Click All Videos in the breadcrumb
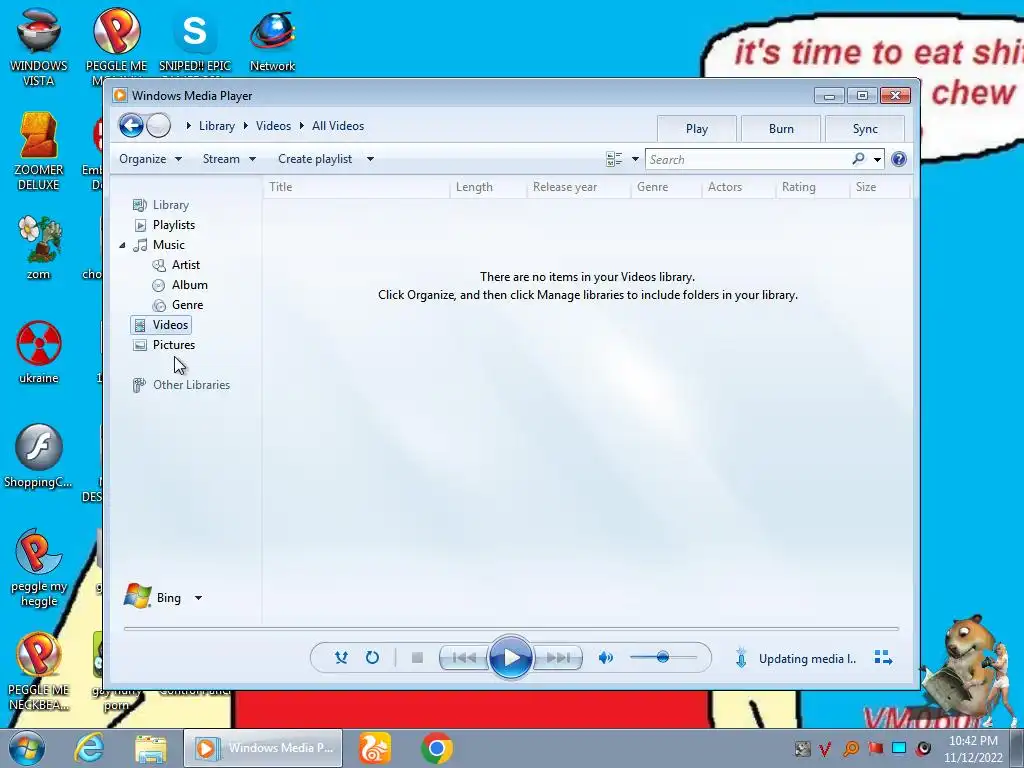Screen dimensions: 1024x768 click(338, 126)
